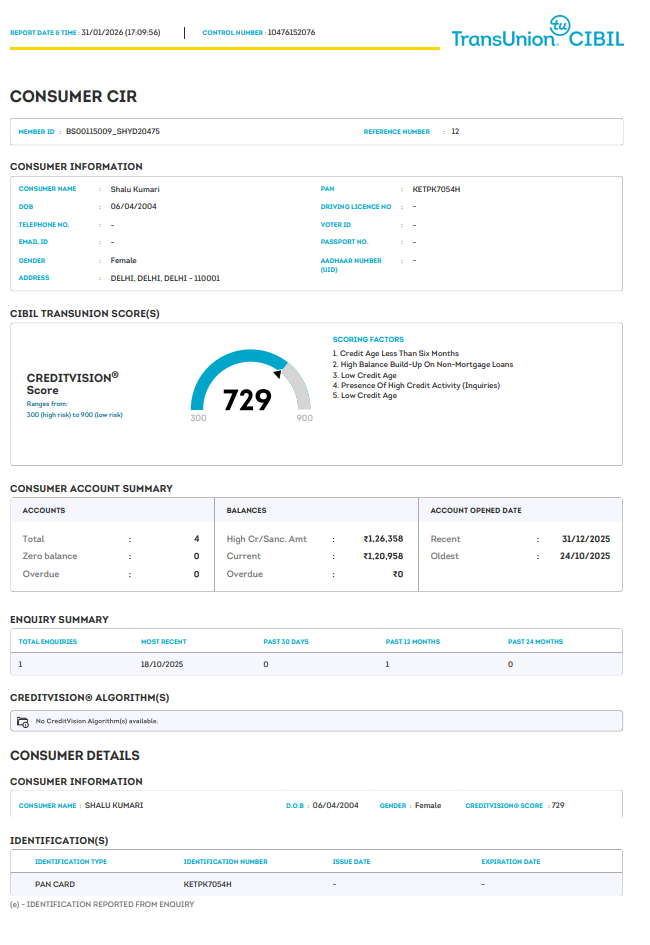Click the PAN CARD identification row

(316, 885)
